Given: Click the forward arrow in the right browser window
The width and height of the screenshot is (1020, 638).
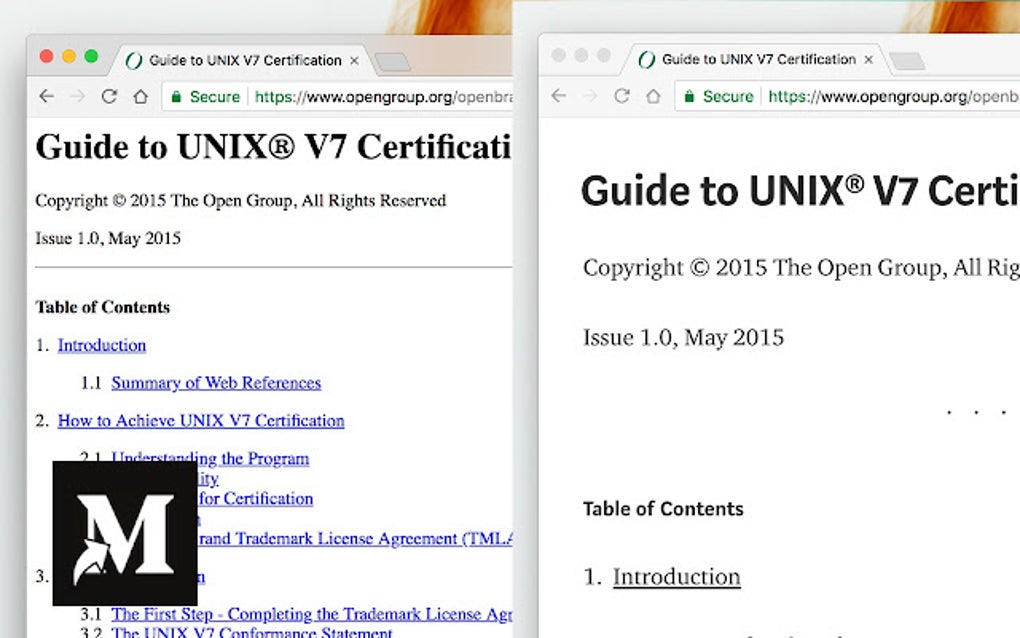Looking at the screenshot, I should [590, 96].
